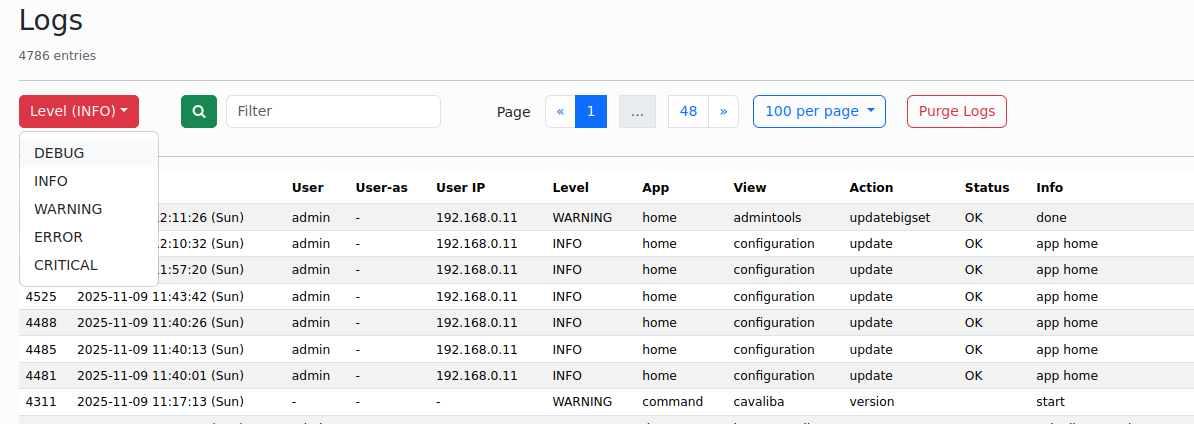
Task: Click the pagination ellipsis item
Action: click(x=637, y=112)
